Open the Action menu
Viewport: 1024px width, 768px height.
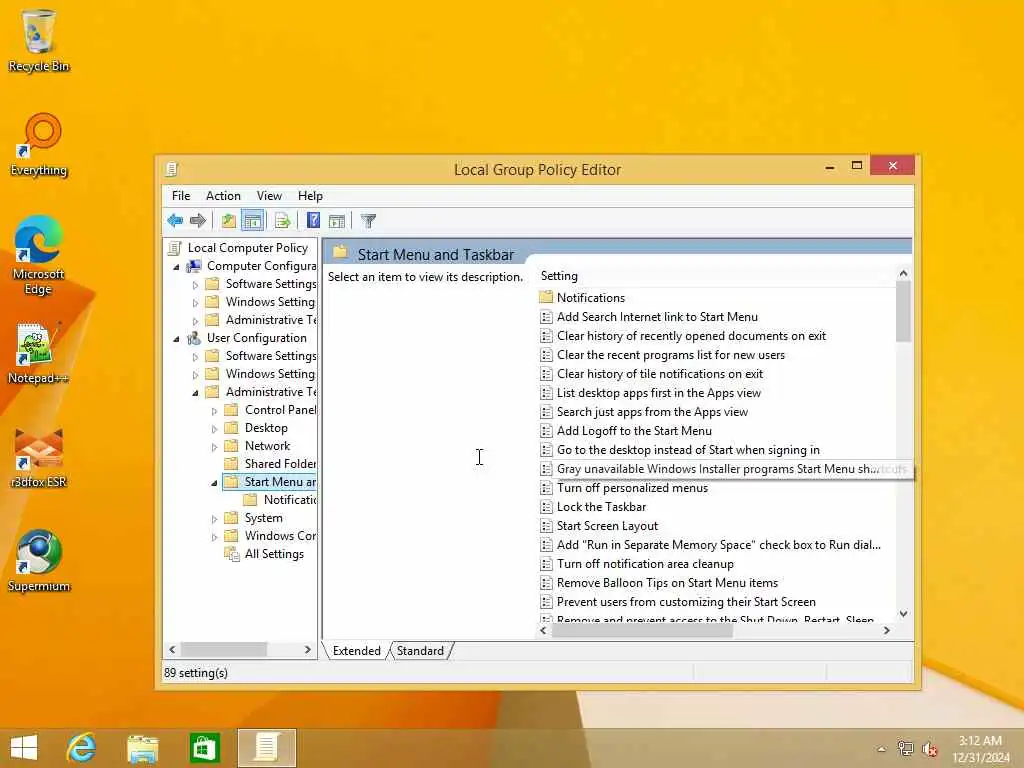point(223,196)
